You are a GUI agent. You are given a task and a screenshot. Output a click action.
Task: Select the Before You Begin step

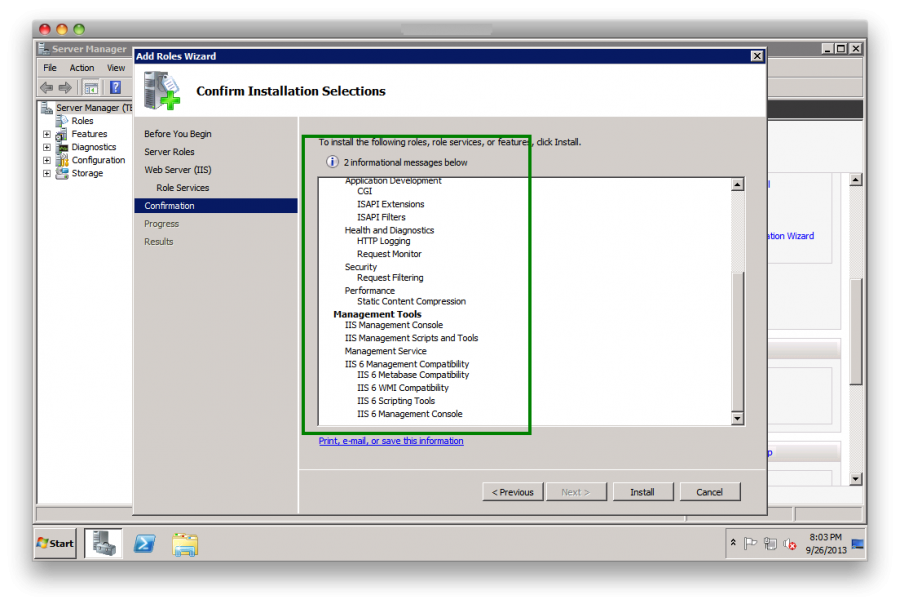pyautogui.click(x=177, y=133)
